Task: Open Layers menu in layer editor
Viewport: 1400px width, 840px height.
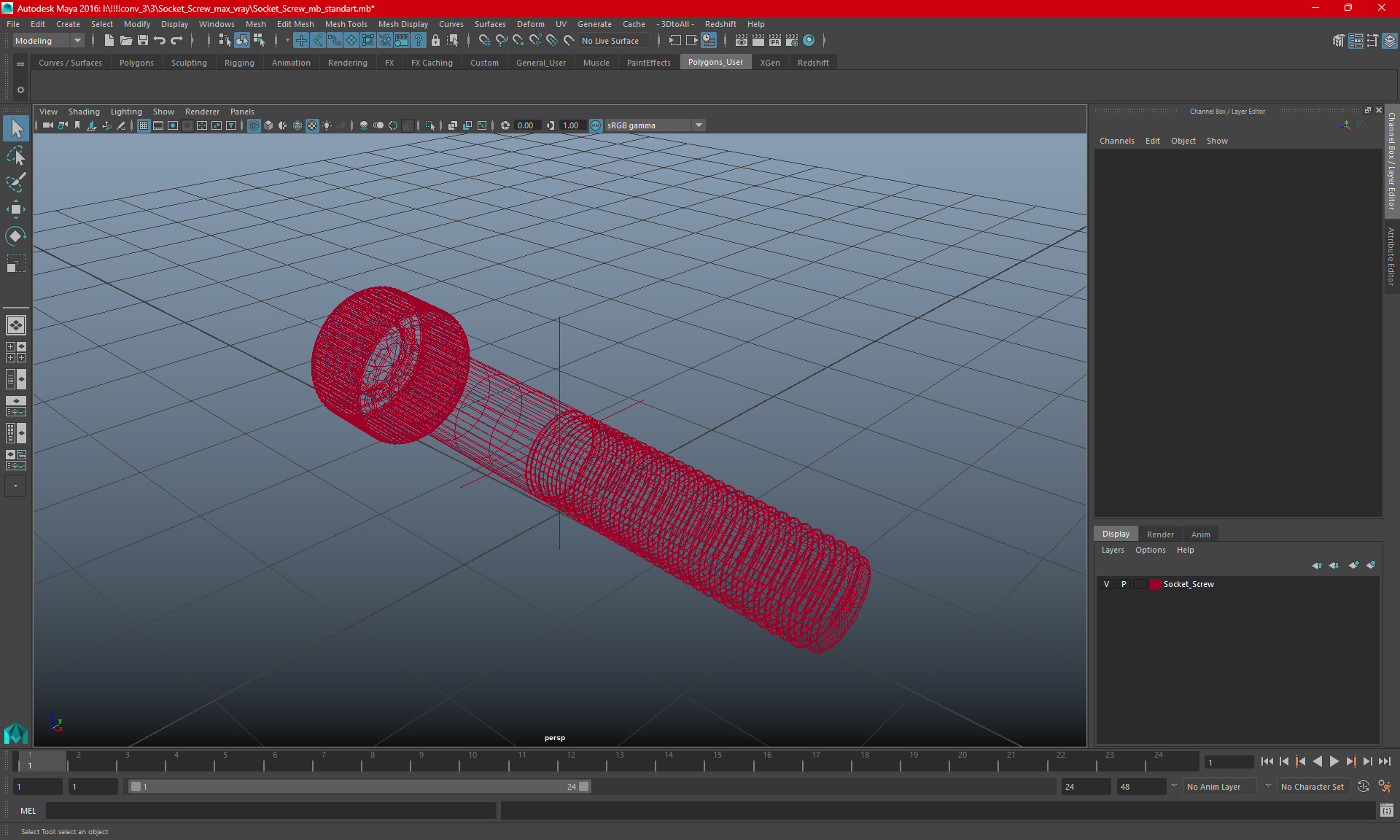Action: click(x=1113, y=550)
